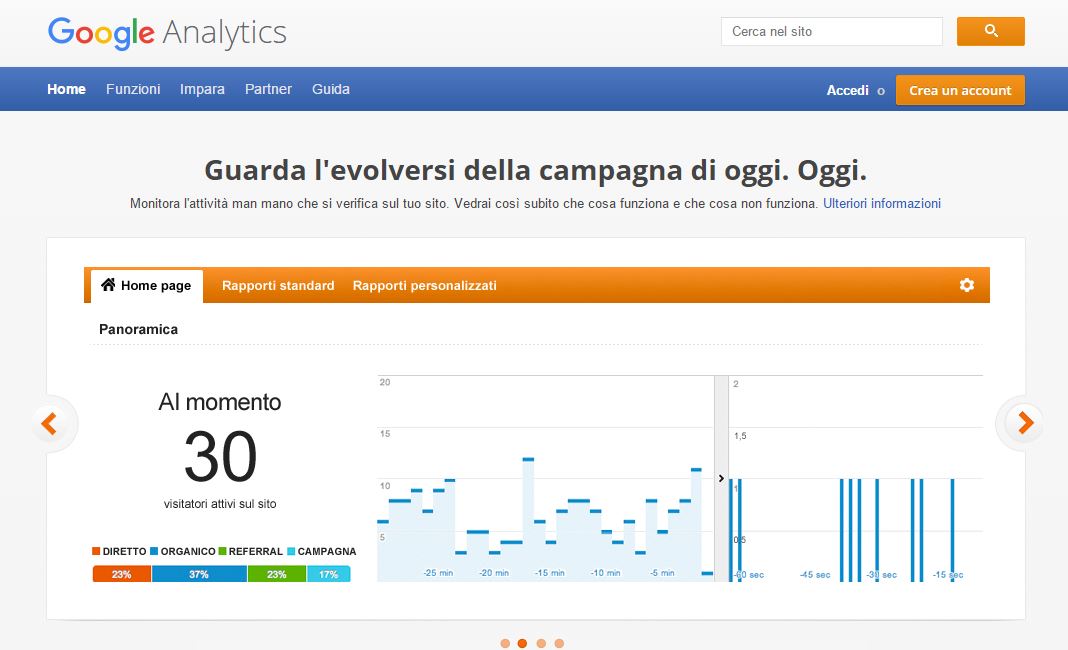Click the -45 sec chart axis label

pyautogui.click(x=815, y=574)
